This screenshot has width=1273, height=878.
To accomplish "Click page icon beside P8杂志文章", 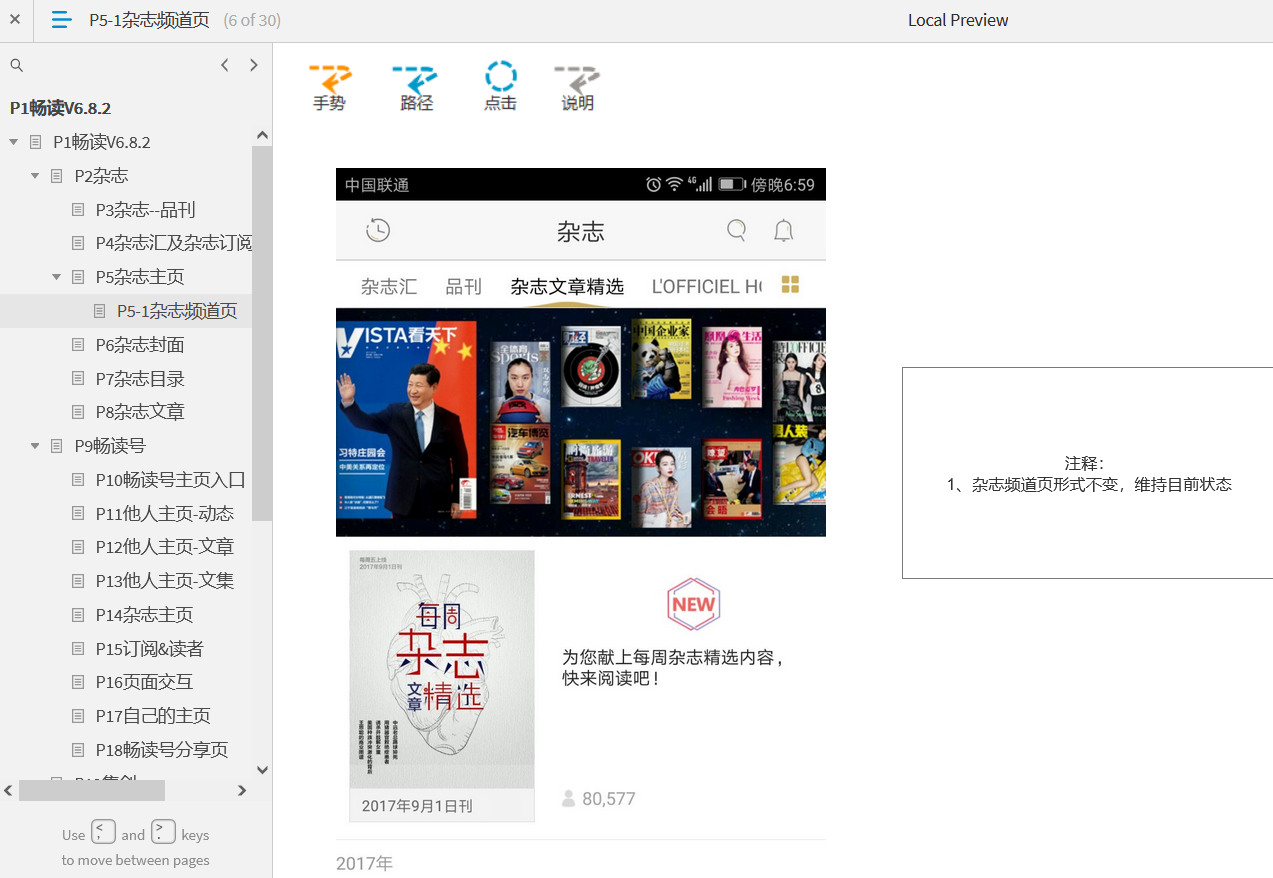I will [x=79, y=412].
